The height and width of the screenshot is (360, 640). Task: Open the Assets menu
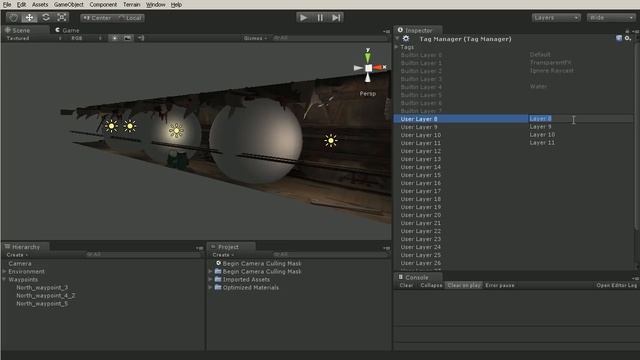click(x=40, y=4)
